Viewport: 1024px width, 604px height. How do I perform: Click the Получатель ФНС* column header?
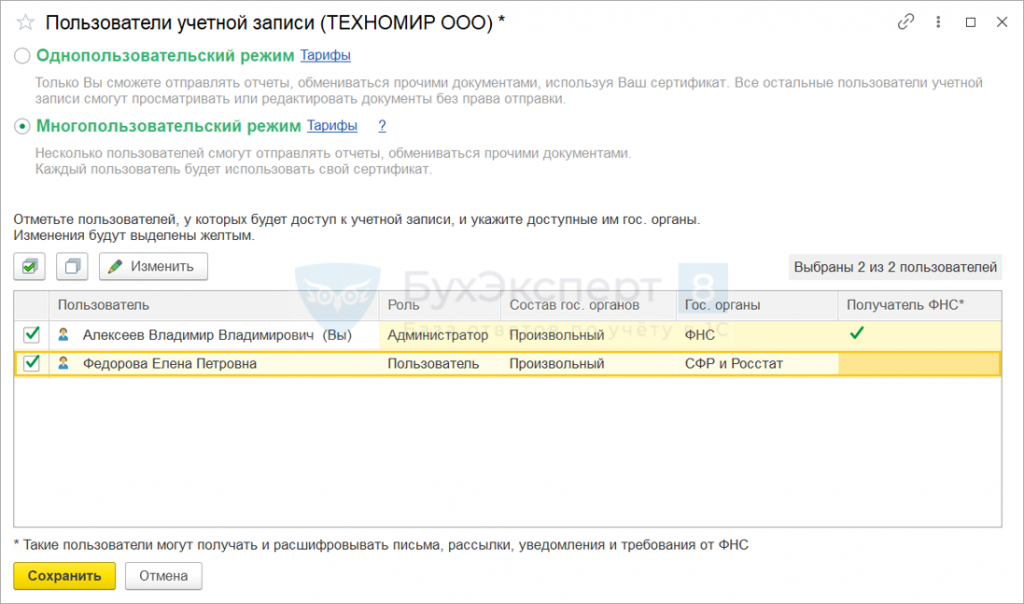(x=920, y=305)
